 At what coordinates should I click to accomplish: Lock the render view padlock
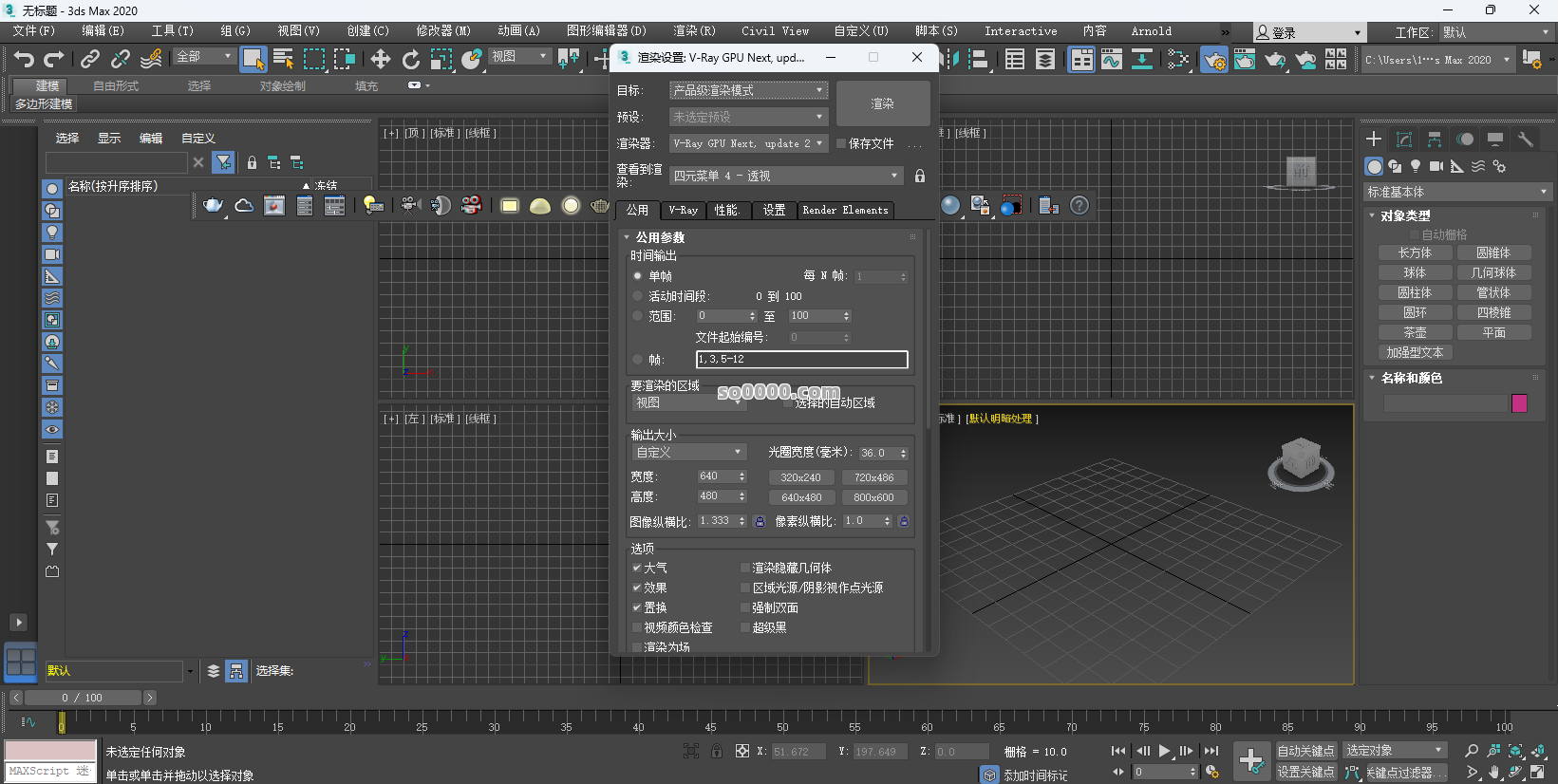pos(919,177)
